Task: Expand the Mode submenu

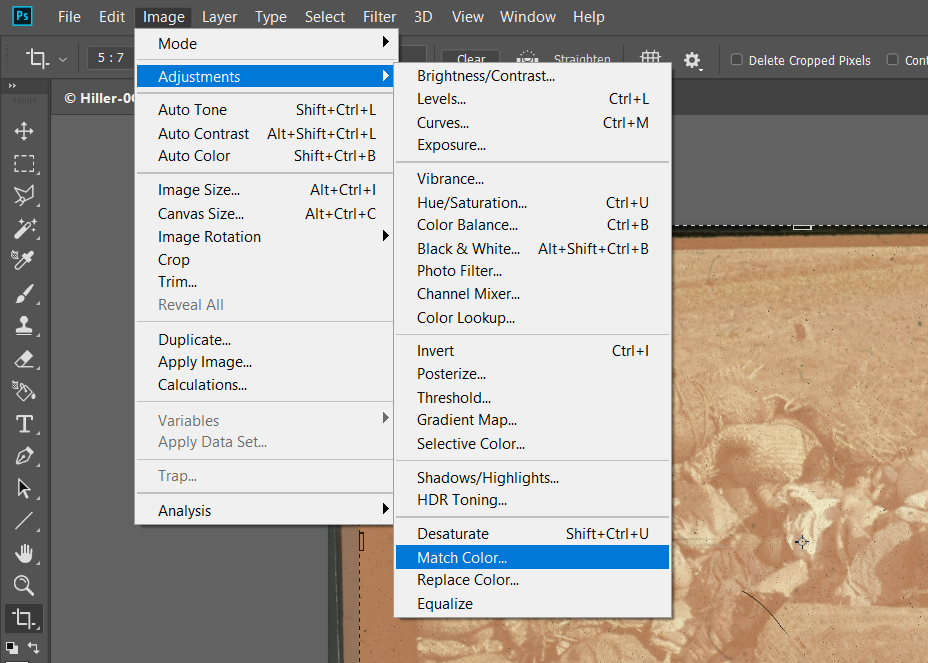Action: pyautogui.click(x=266, y=44)
